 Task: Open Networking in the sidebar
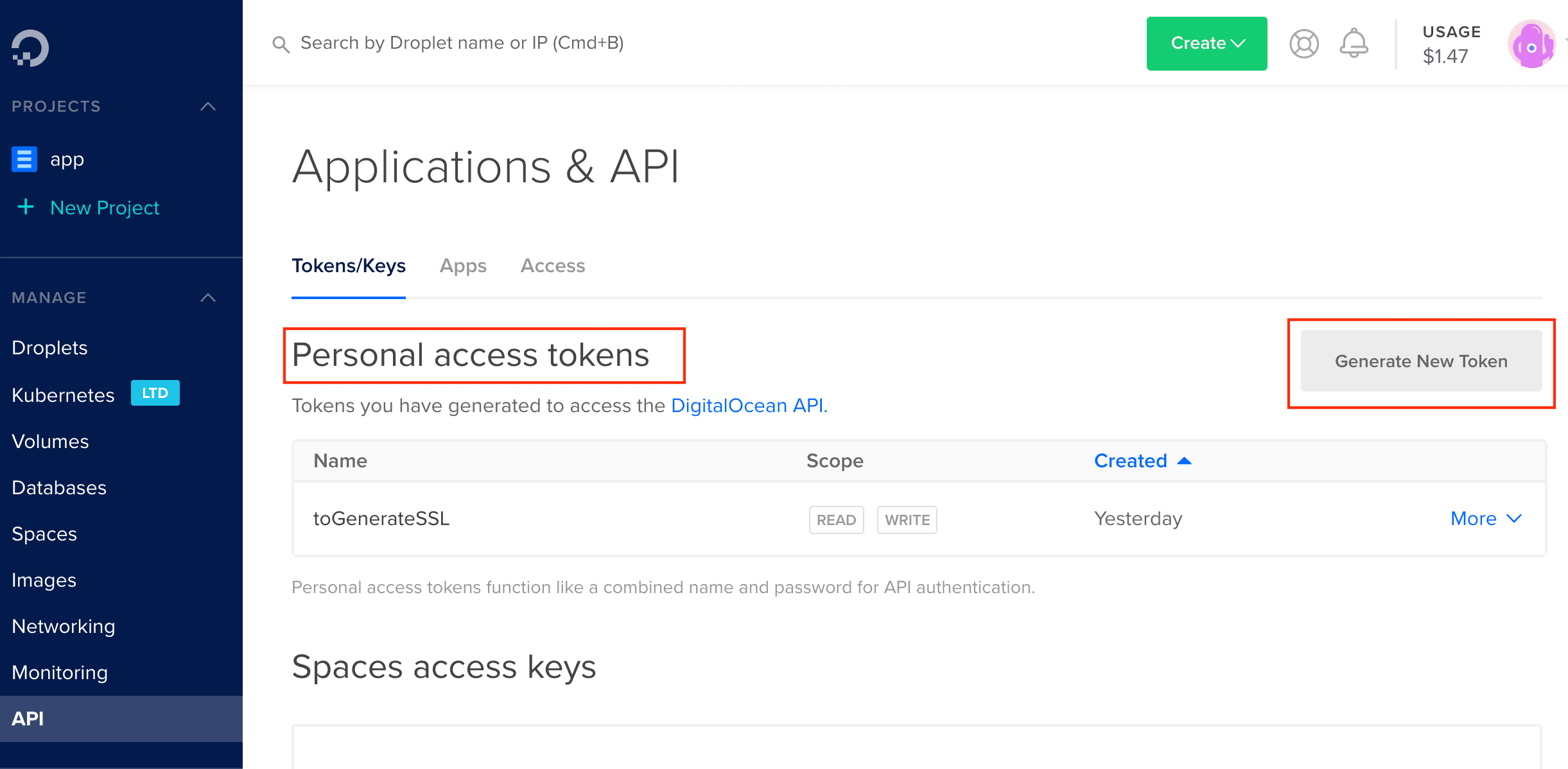tap(64, 626)
